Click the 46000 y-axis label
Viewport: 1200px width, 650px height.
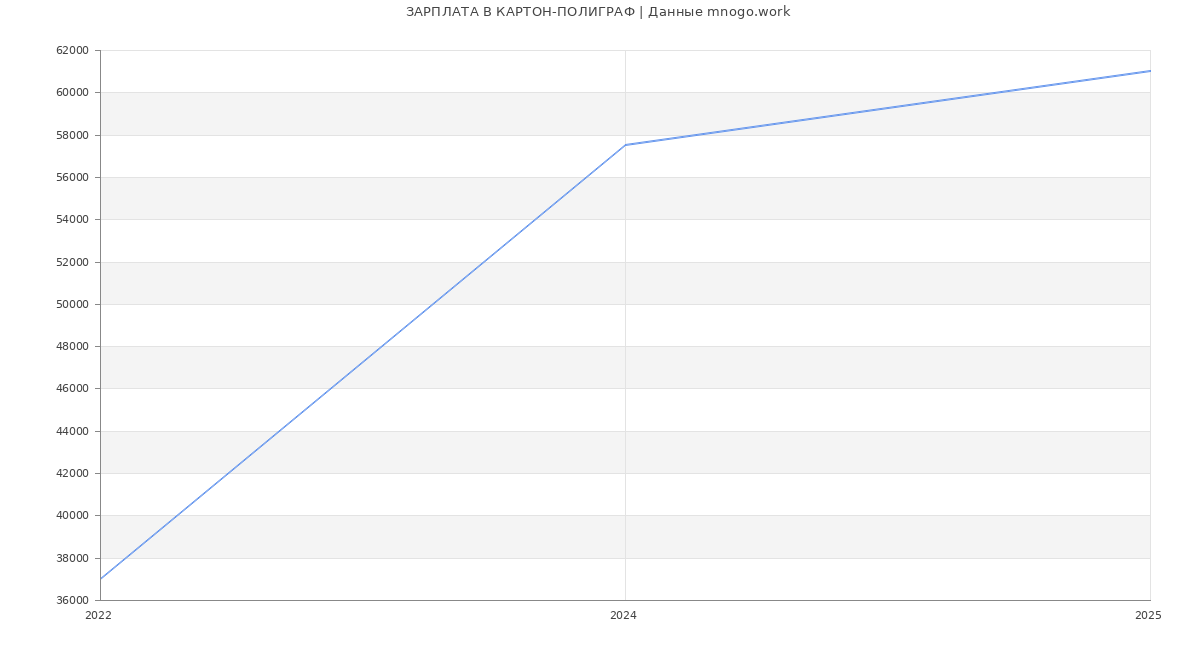click(72, 388)
